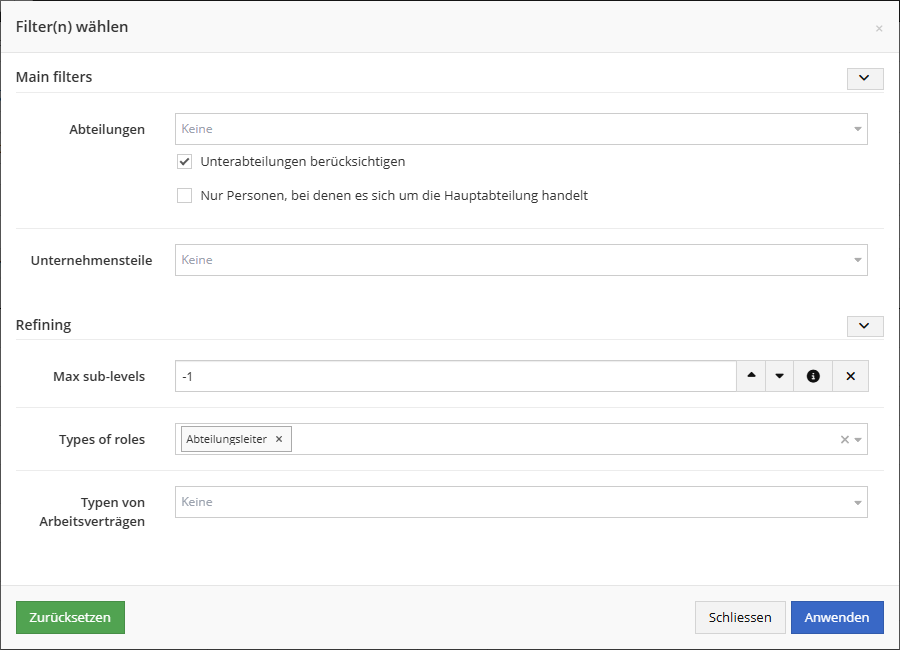Open the Typen von Arbeitsverträgen dropdown

pos(520,502)
